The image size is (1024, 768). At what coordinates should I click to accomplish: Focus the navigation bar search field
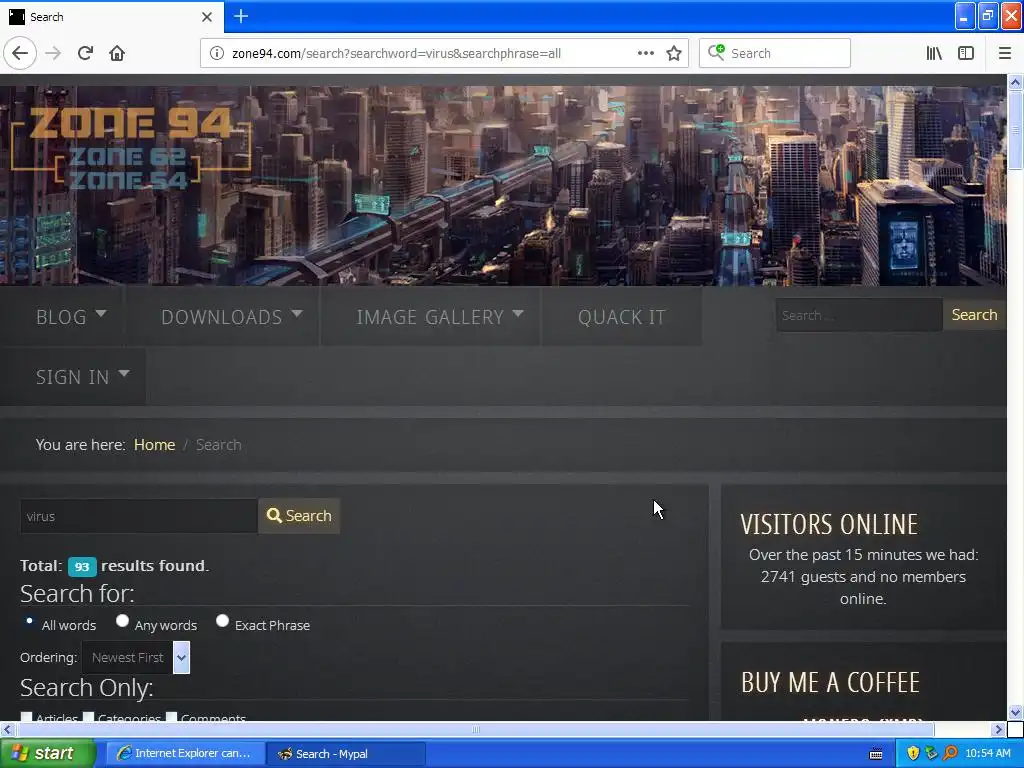click(x=859, y=315)
